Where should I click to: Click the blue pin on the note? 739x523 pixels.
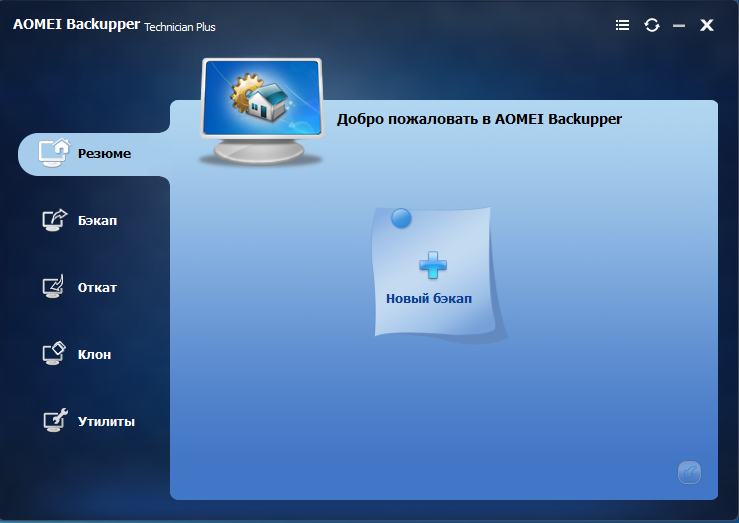pyautogui.click(x=401, y=218)
